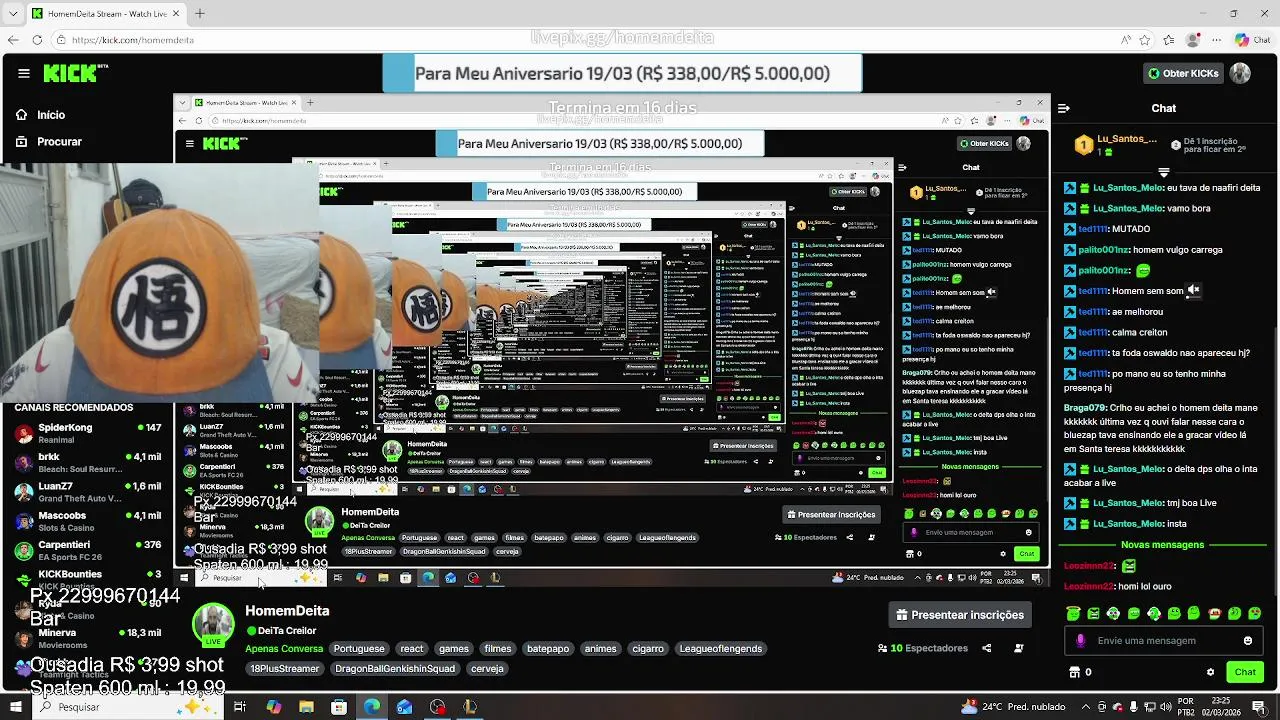Open the user profile avatar menu

[x=1240, y=73]
